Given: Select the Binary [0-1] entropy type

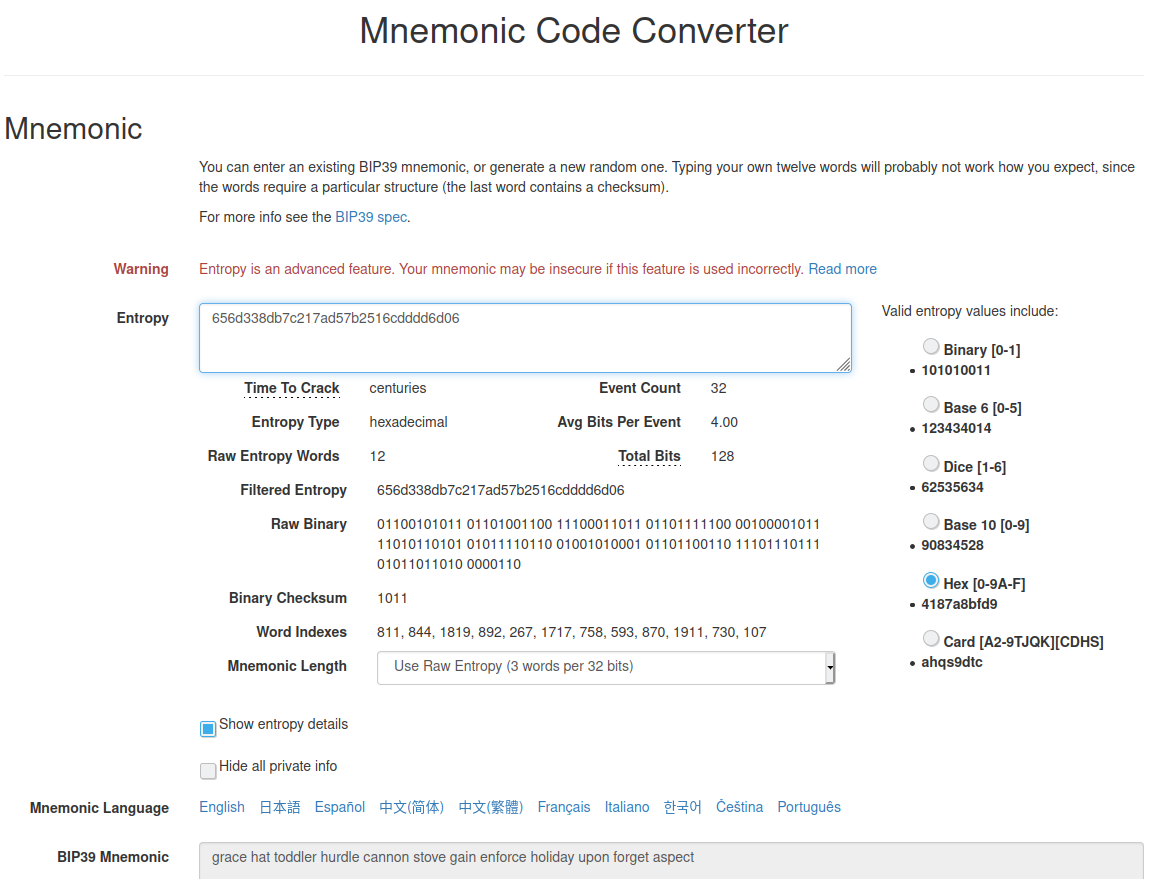Looking at the screenshot, I should pos(931,346).
